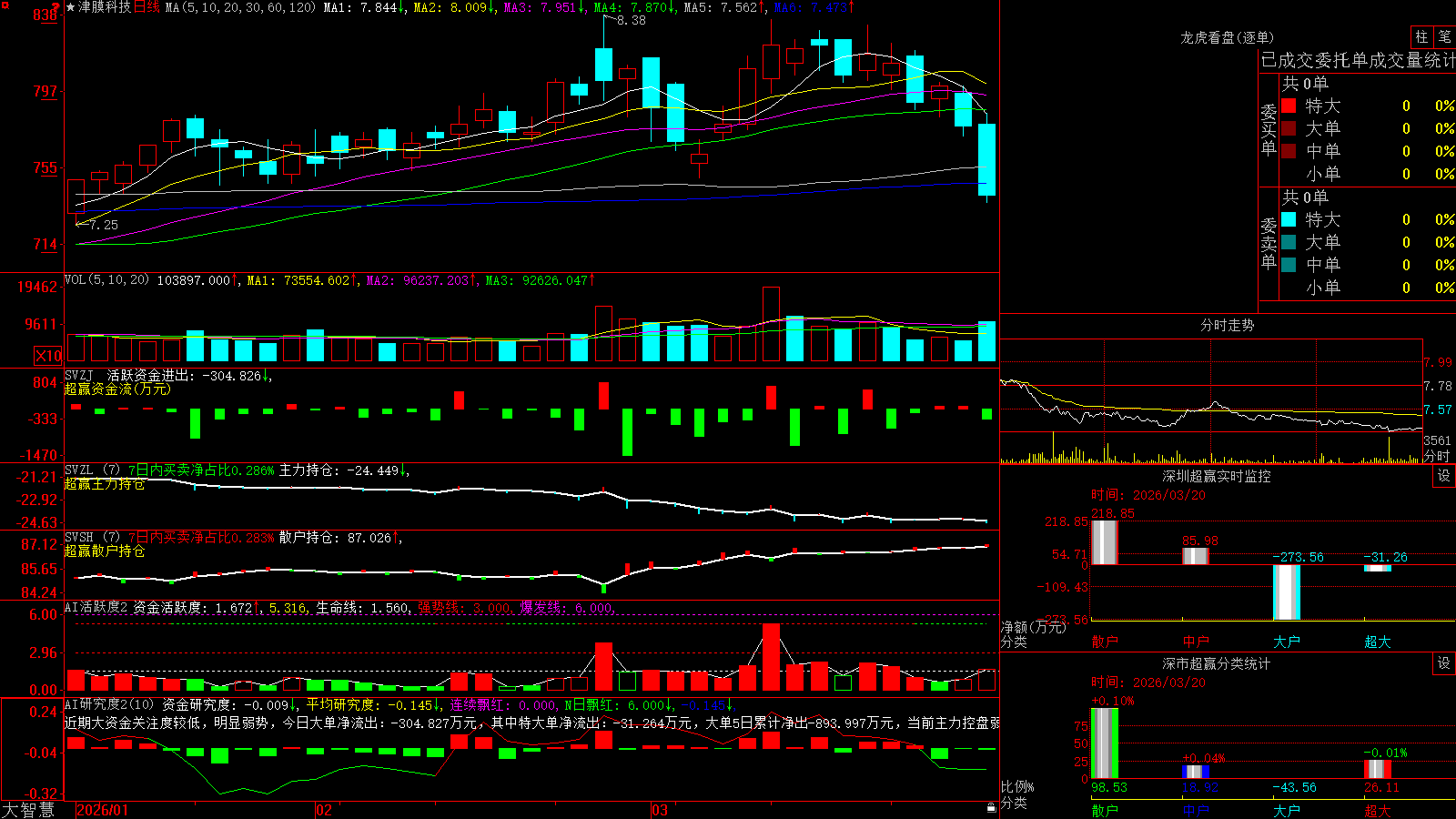The image size is (1456, 819).
Task: Click the 大智慧 logo in the corner
Action: pos(28,810)
